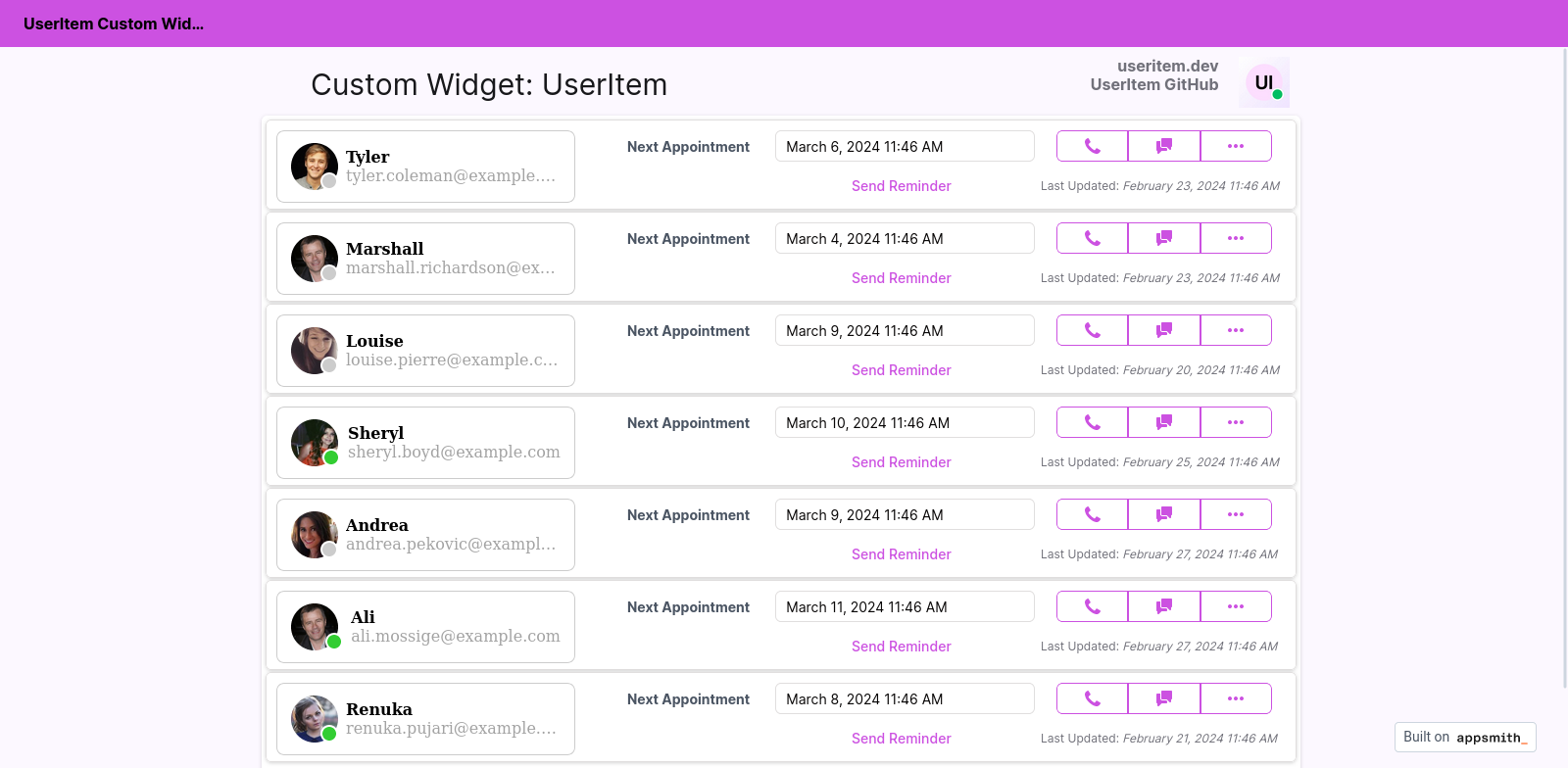Open the useritem.dev link
This screenshot has width=1568, height=768.
(x=1167, y=66)
